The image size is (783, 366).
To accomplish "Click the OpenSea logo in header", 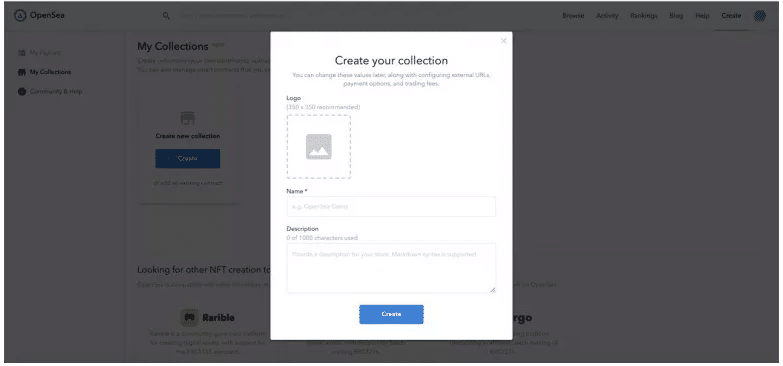I will coord(39,15).
